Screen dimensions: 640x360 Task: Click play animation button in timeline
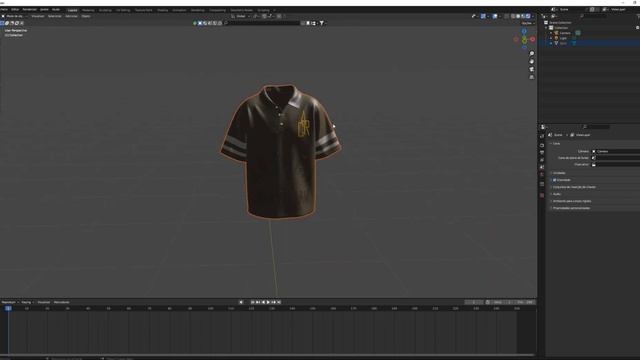tap(268, 302)
